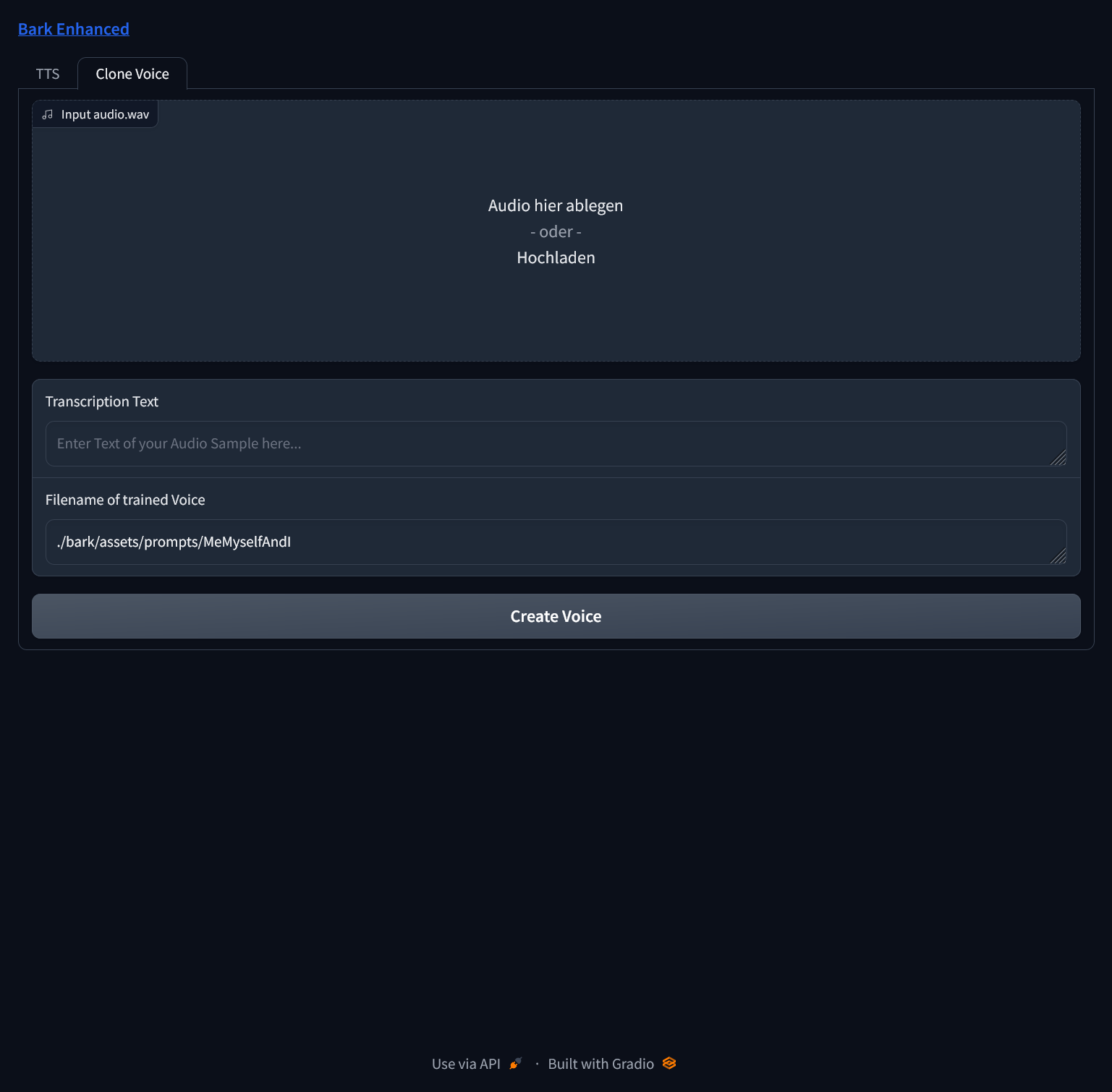Click the orange Gradio logo icon
Screen dimensions: 1112x1092
pyautogui.click(x=669, y=1063)
